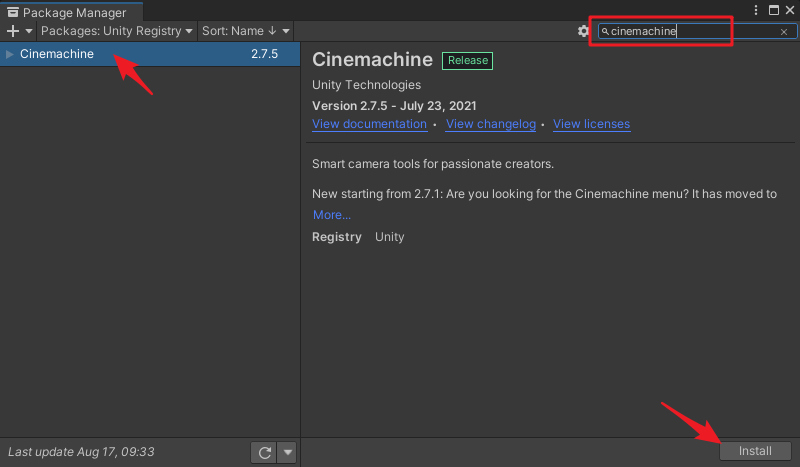Open the Sort: Name dropdown
Screen dimensions: 800x467
pos(246,31)
